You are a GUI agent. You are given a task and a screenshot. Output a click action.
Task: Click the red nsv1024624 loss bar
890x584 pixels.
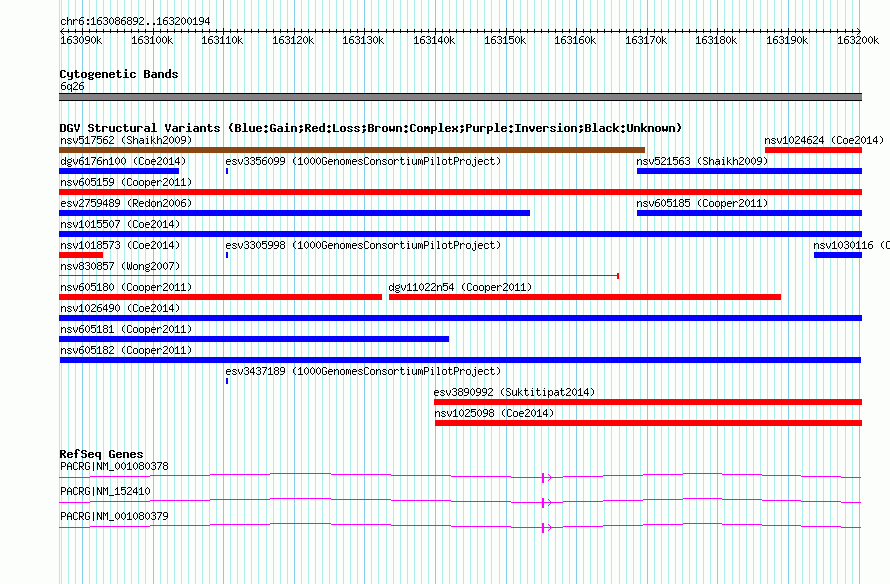813,150
